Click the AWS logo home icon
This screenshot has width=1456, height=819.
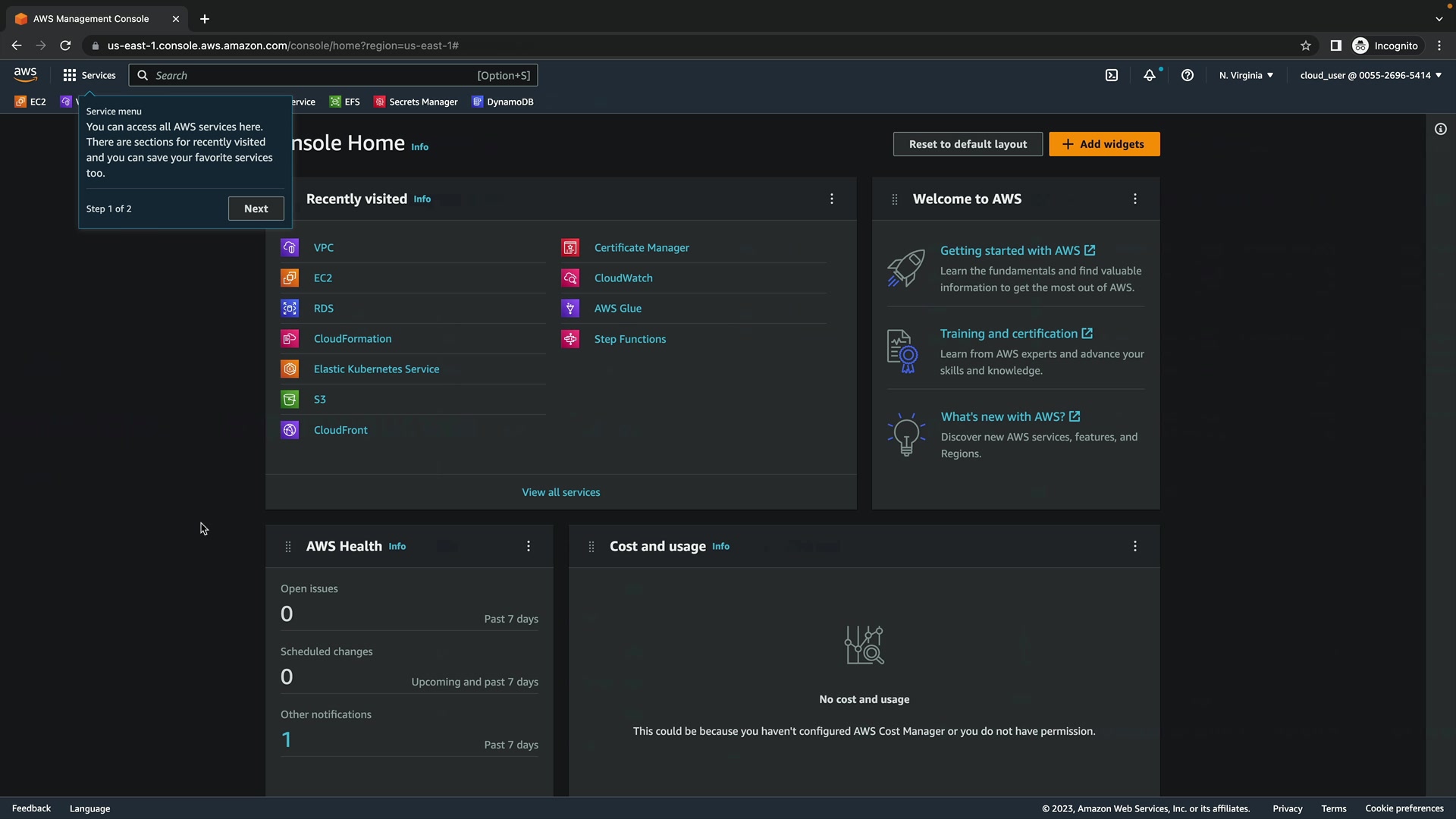(25, 74)
